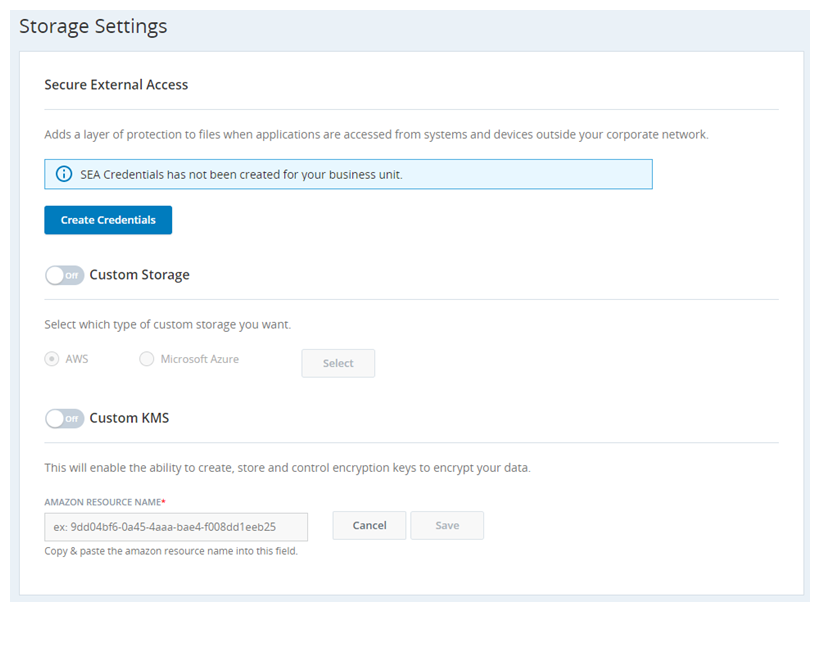Click the Cancel button
Image resolution: width=821 pixels, height=648 pixels.
pos(369,526)
